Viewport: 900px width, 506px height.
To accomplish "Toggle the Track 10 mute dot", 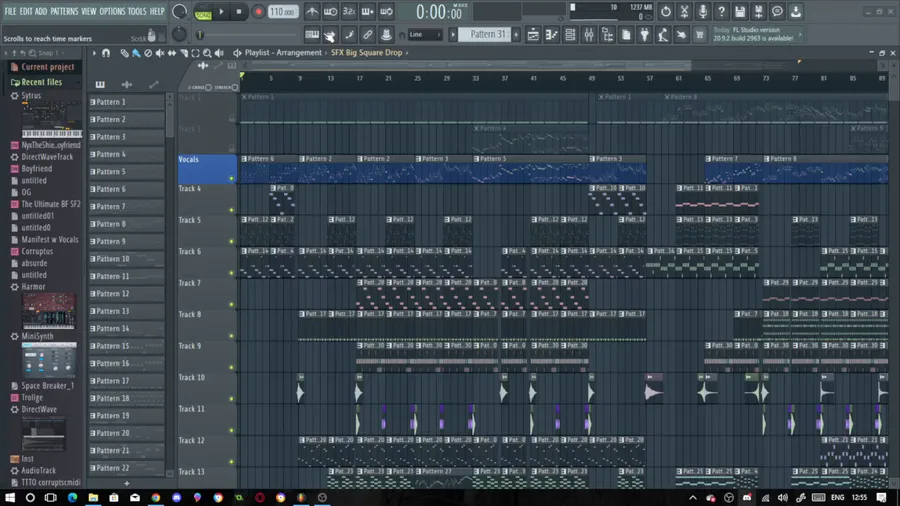I will [232, 399].
